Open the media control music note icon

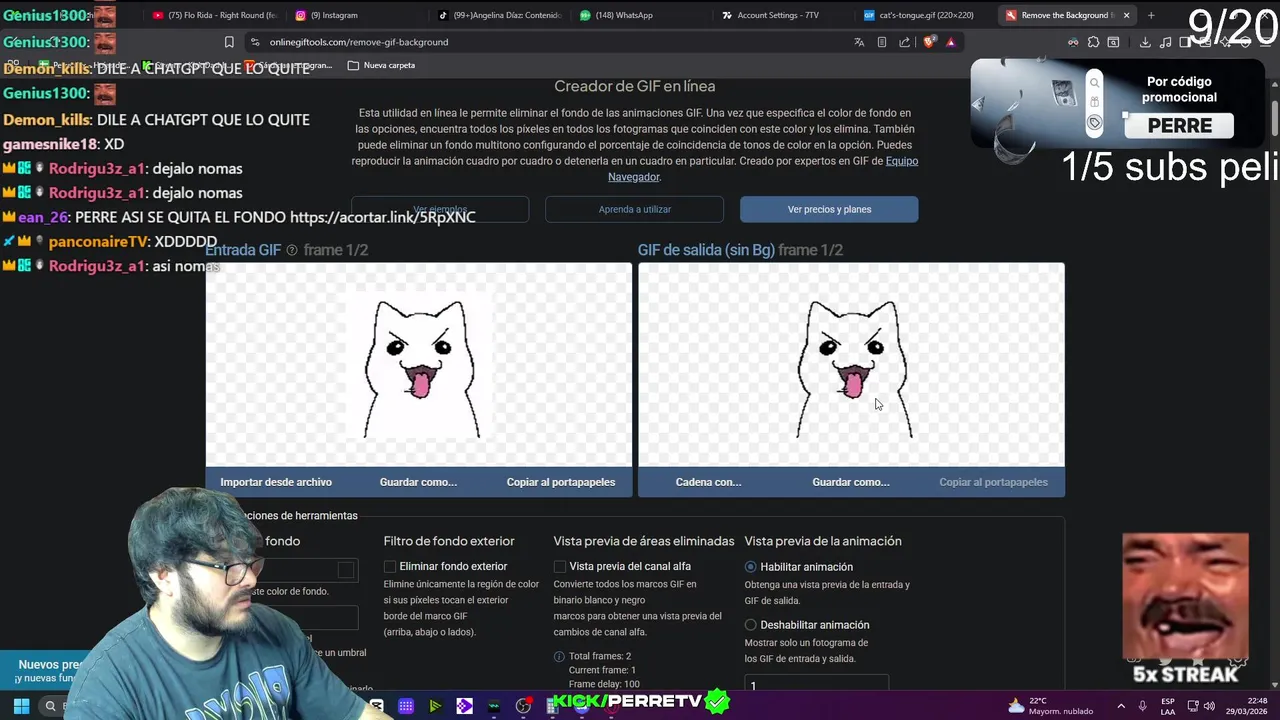pyautogui.click(x=1165, y=42)
